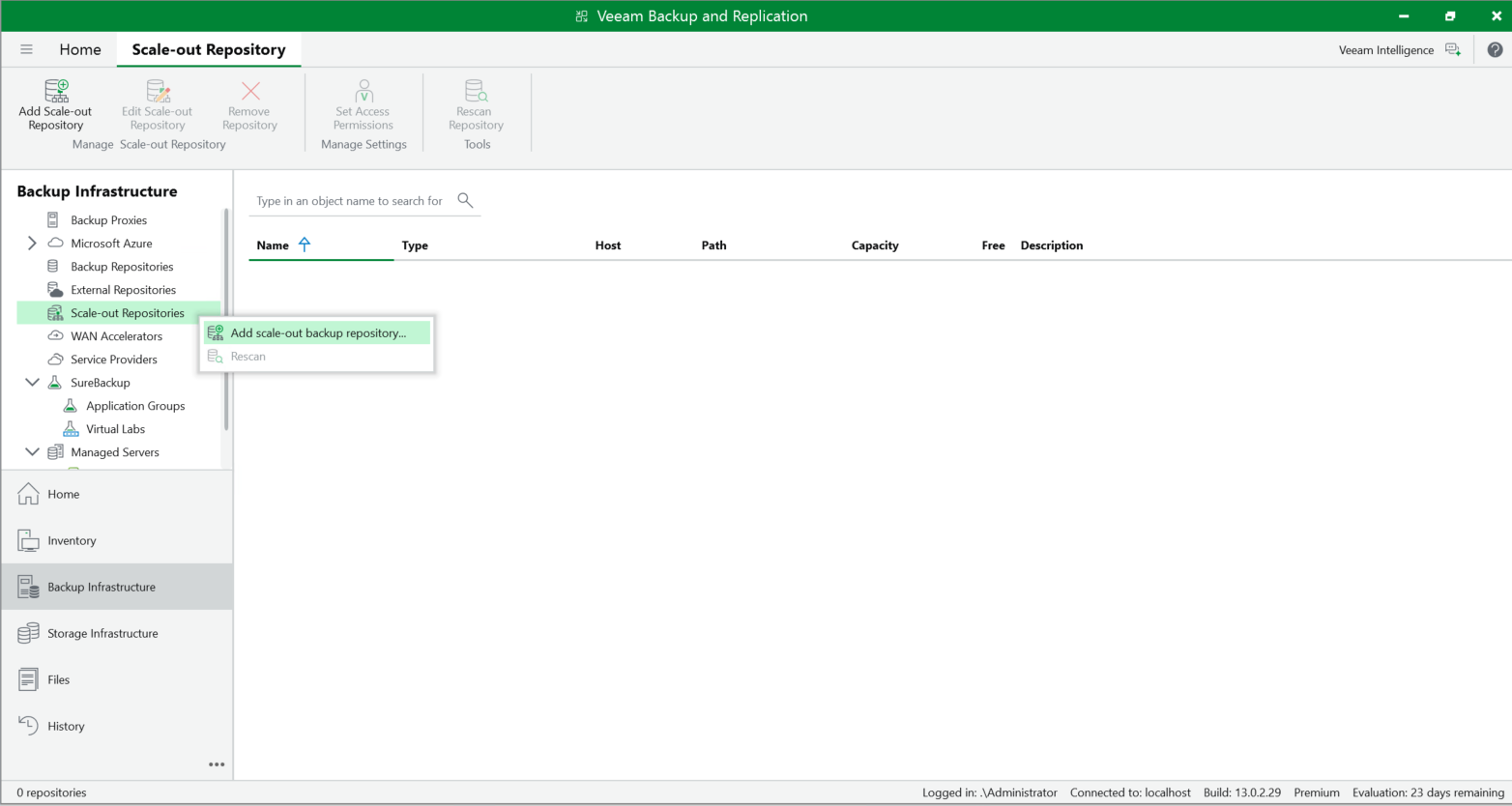The image size is (1512, 806).
Task: Click the Backup Repositories tree icon
Action: tap(53, 267)
